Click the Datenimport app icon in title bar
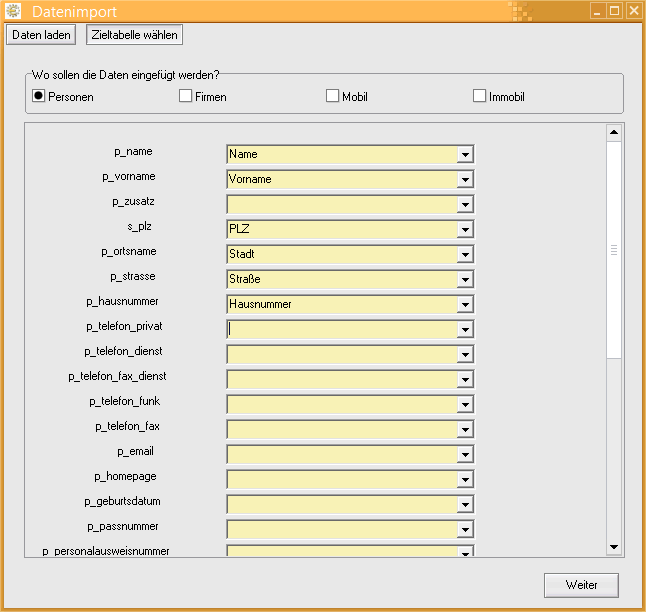 [x=13, y=11]
